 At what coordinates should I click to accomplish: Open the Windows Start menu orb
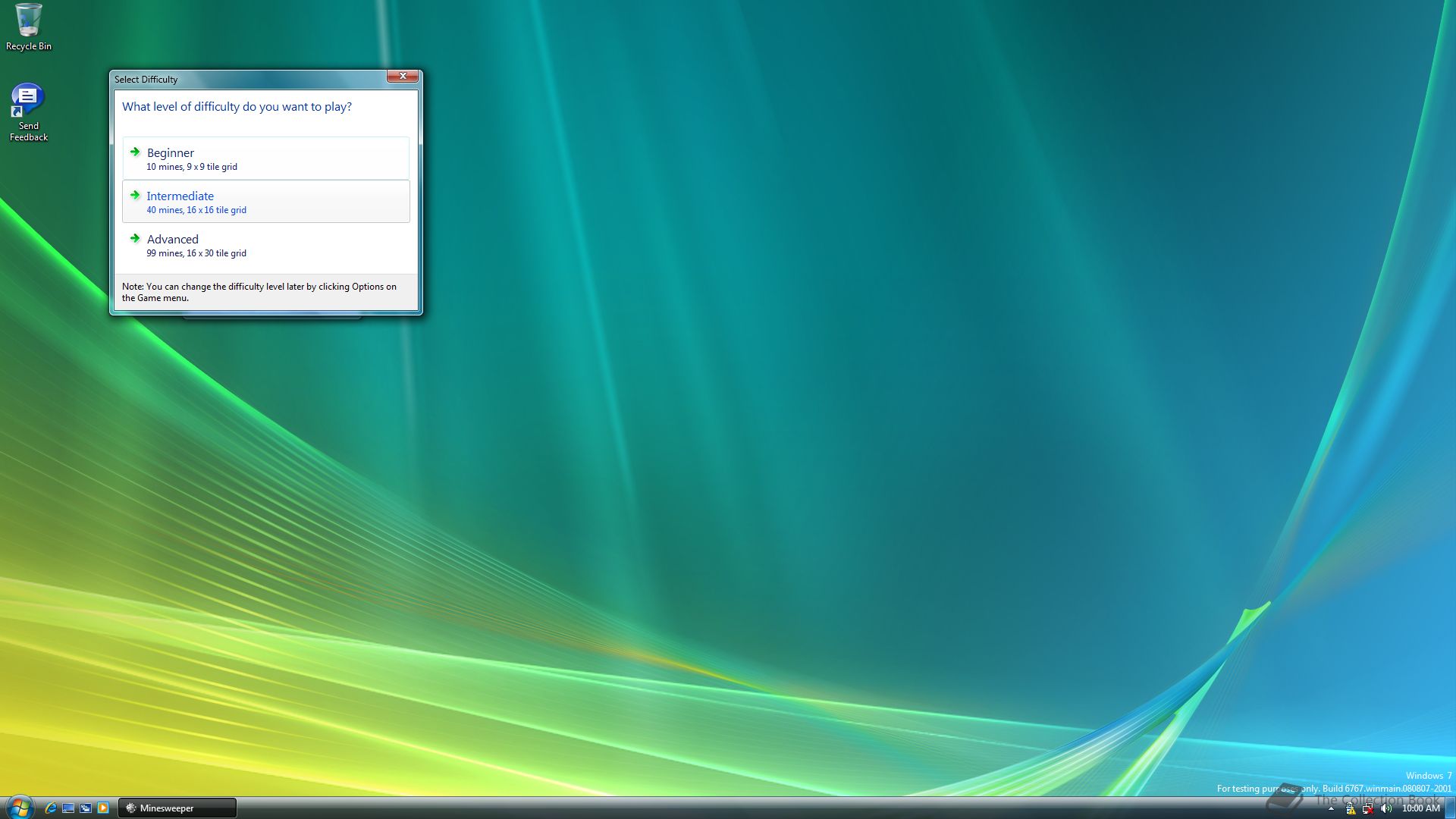coord(19,808)
